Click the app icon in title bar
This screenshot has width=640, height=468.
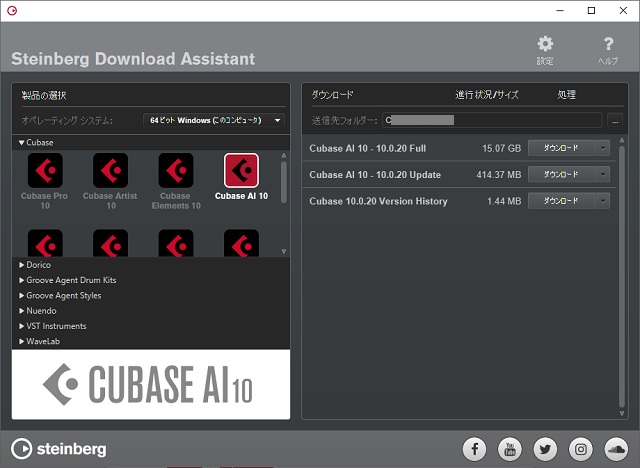12,11
